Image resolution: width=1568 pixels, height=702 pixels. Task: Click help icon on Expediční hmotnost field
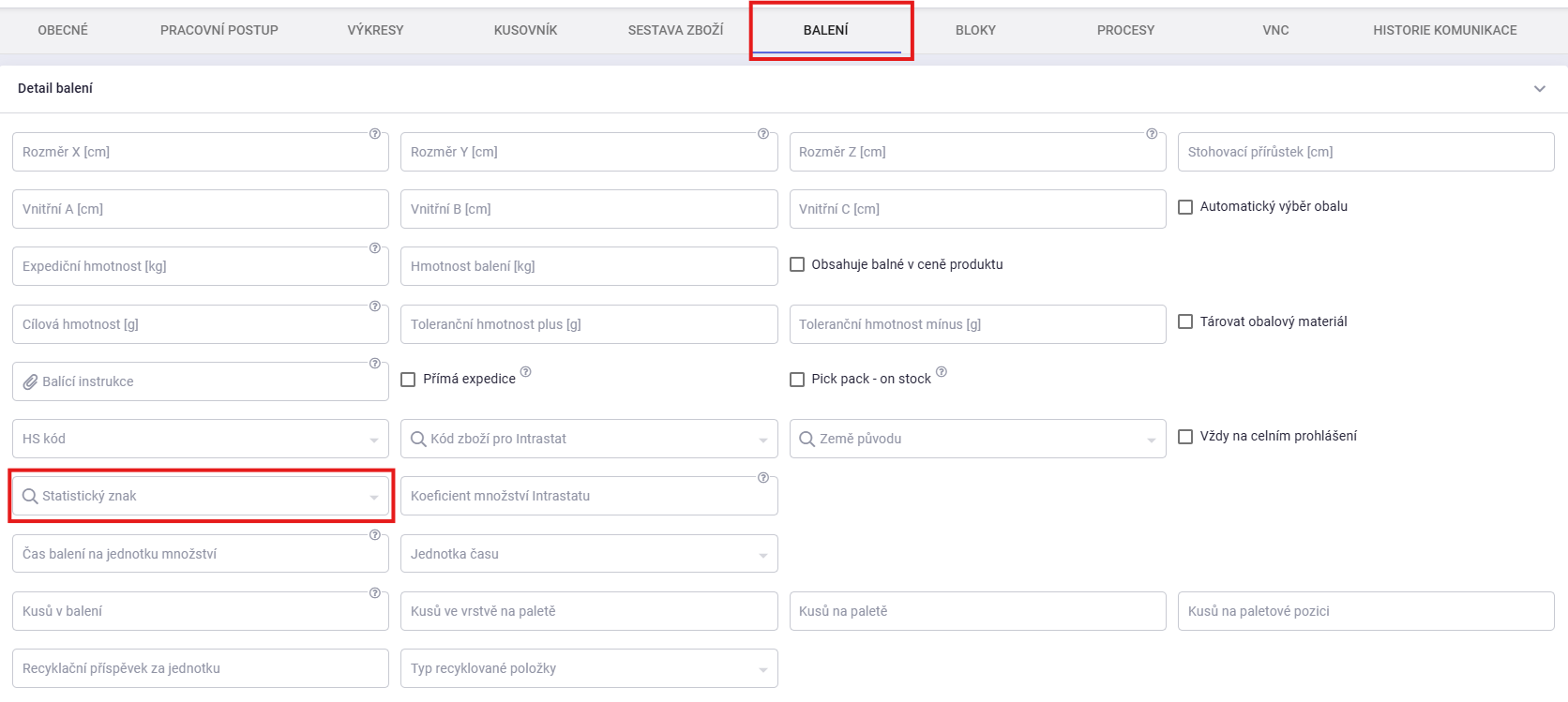point(375,248)
